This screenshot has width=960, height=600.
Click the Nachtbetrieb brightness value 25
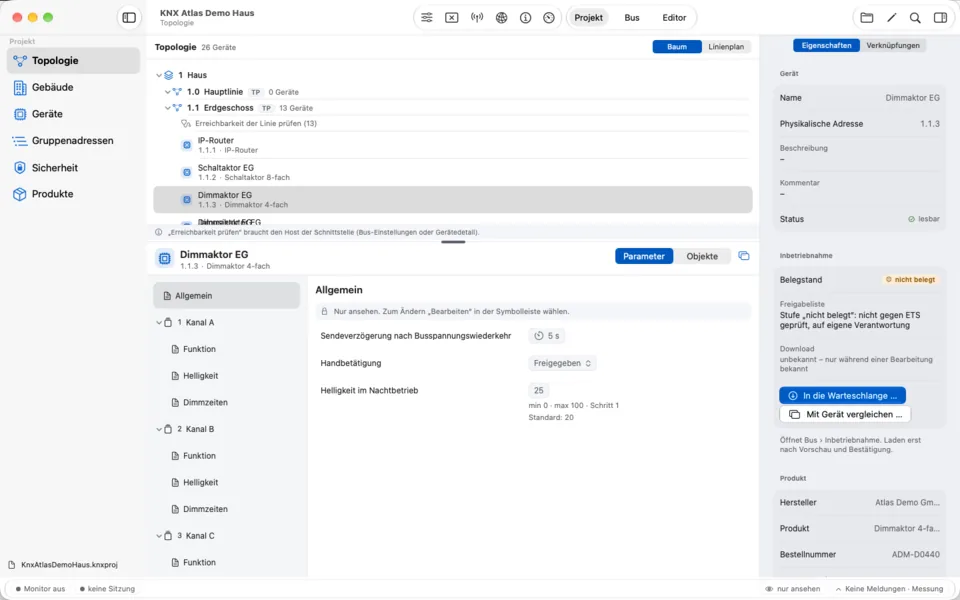[x=539, y=390]
